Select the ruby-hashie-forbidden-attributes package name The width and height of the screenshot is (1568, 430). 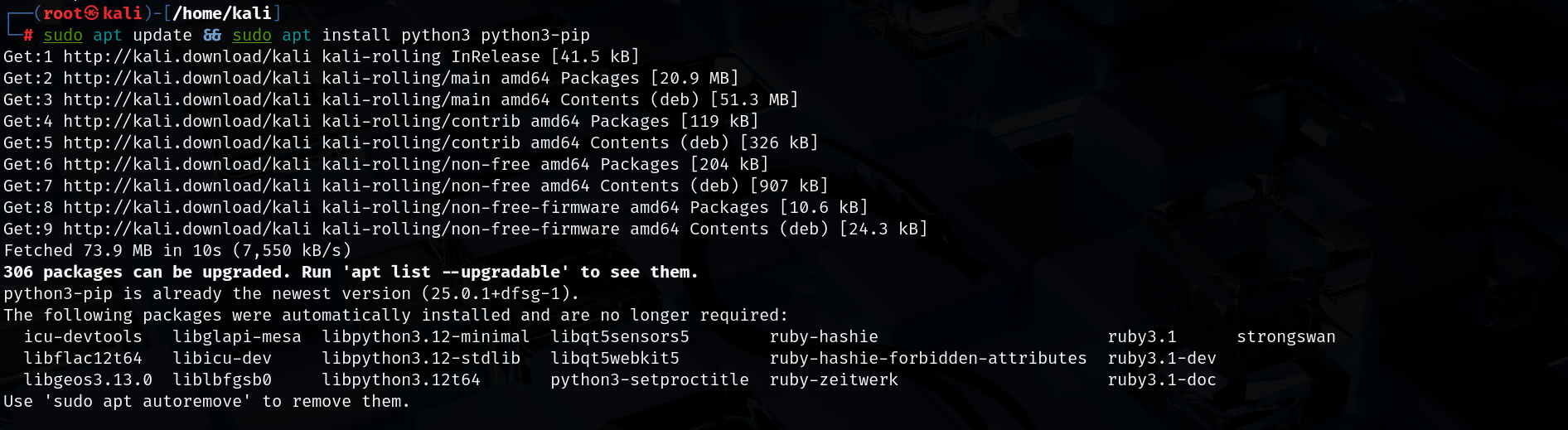pyautogui.click(x=927, y=358)
